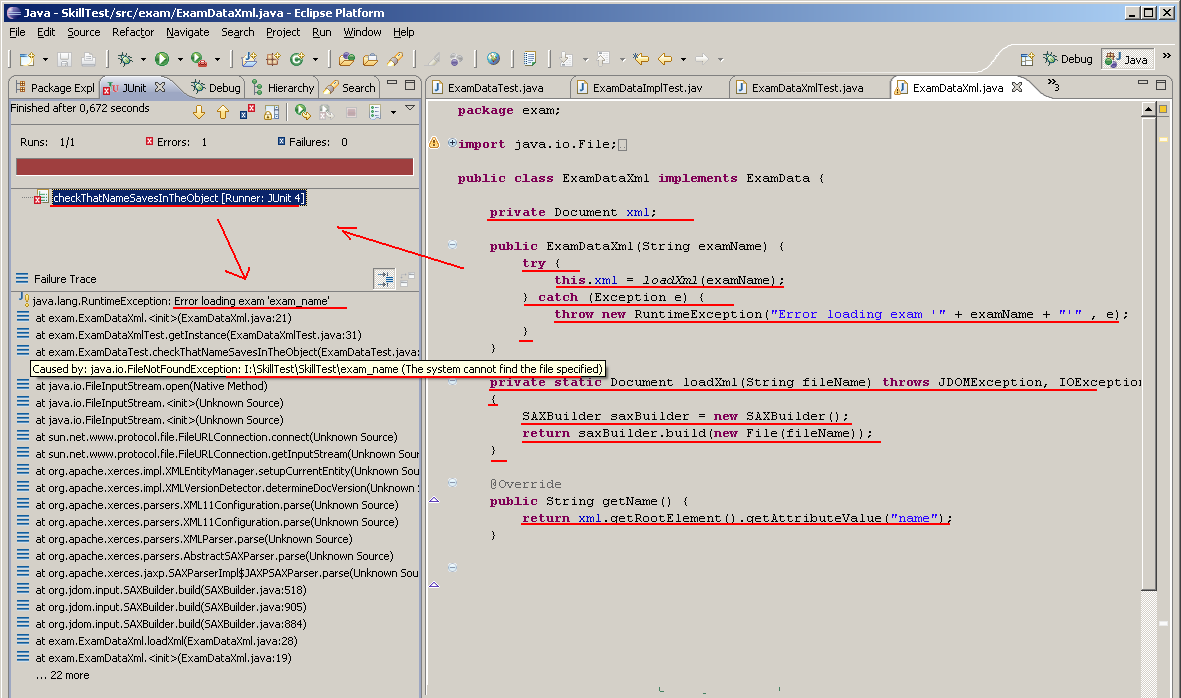Image resolution: width=1181 pixels, height=698 pixels.
Task: Jump to previous failed test
Action: point(222,112)
